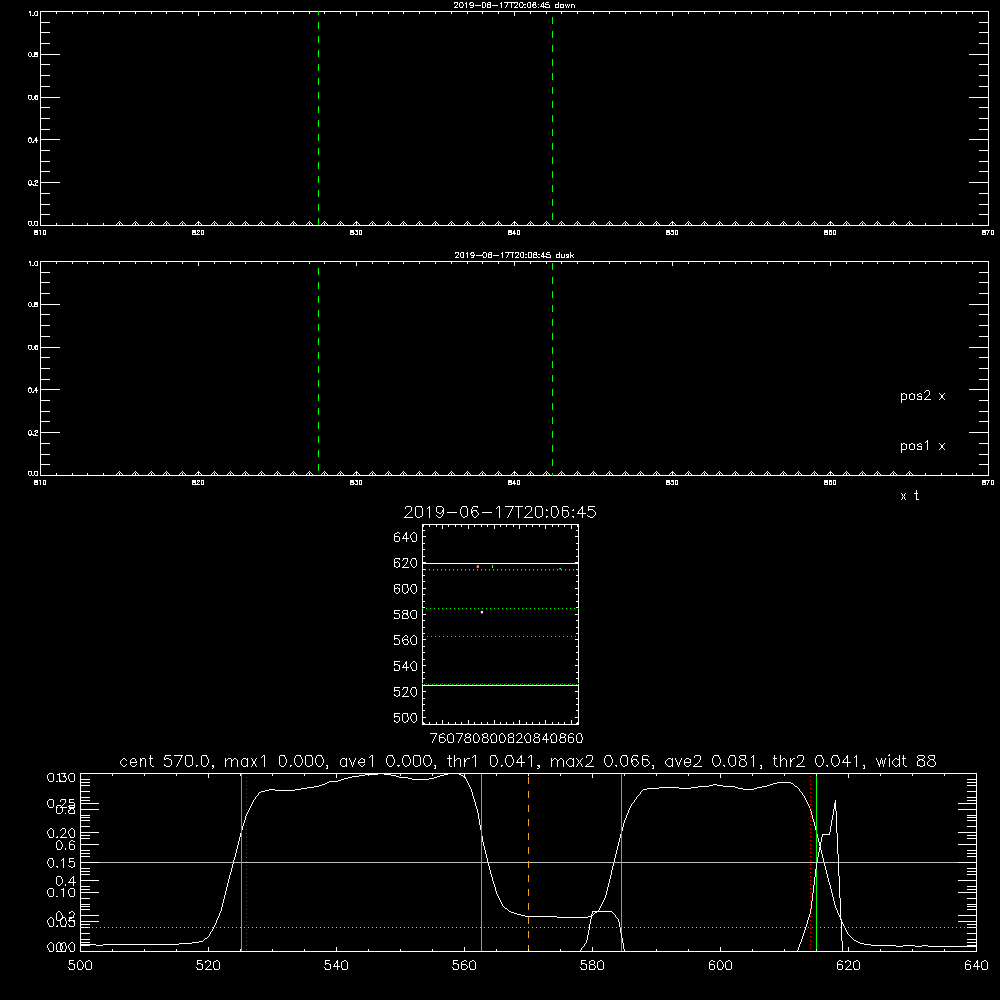Click 'thr2 0.041' in bottom plot title

click(818, 761)
